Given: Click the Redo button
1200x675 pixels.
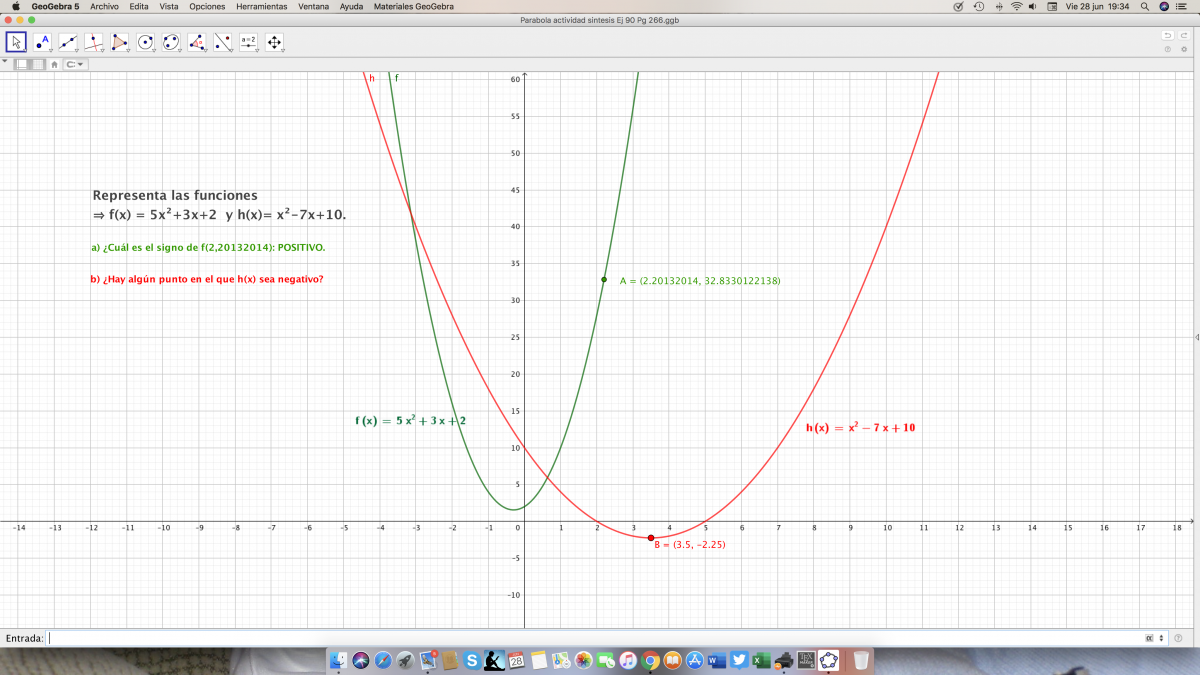Looking at the screenshot, I should 1183,35.
